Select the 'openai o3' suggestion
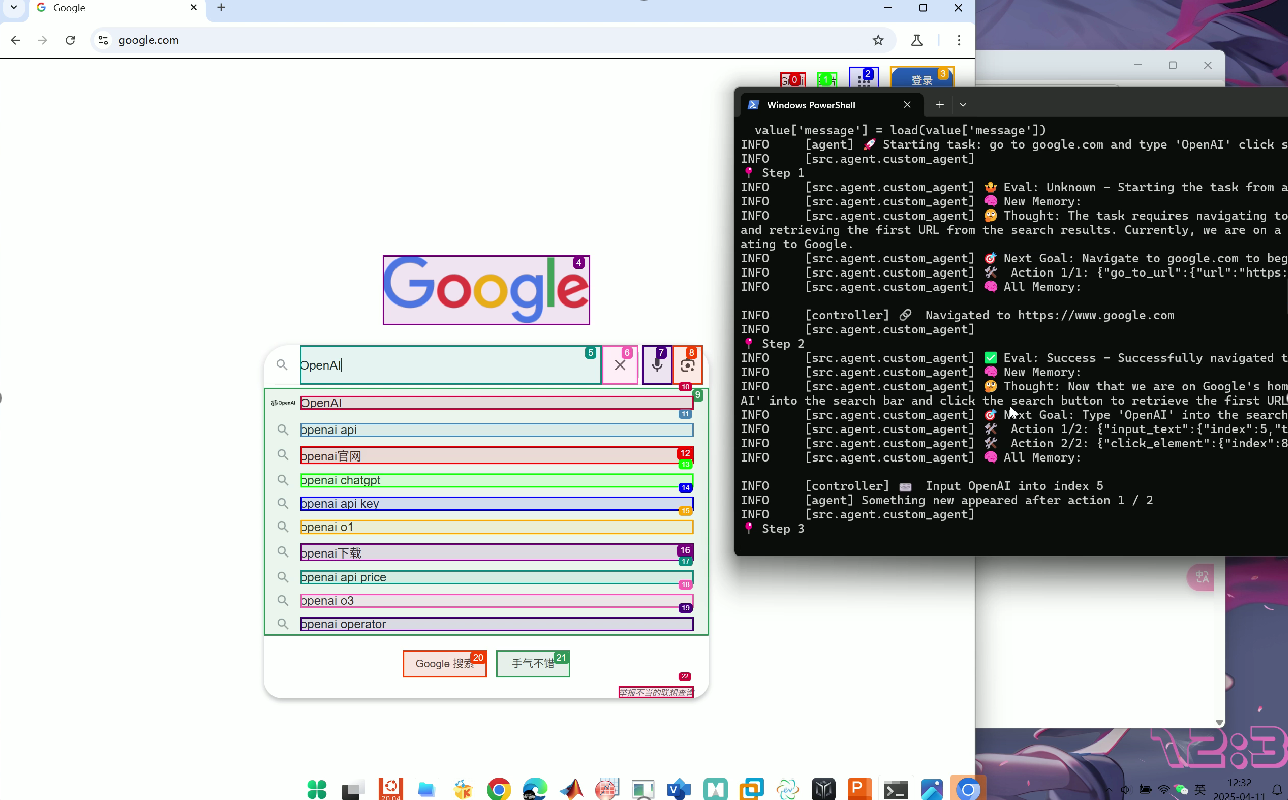 (496, 601)
